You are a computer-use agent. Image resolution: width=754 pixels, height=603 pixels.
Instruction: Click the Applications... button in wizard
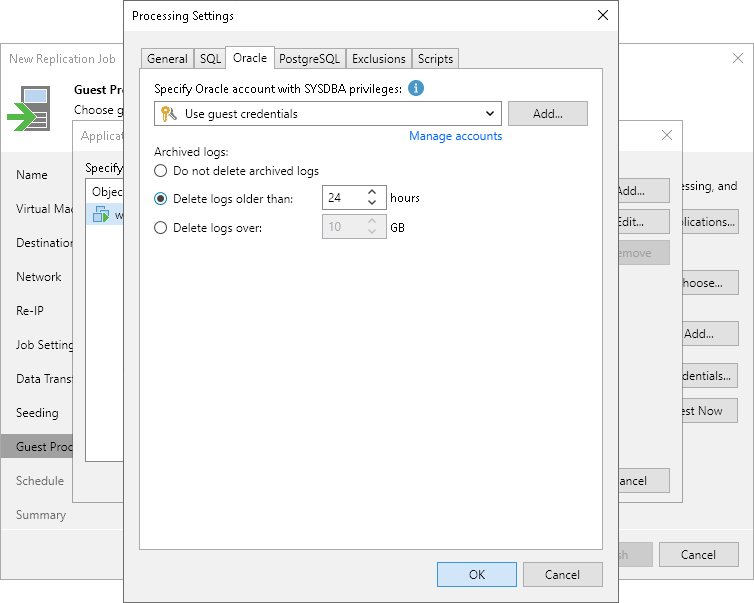pos(710,222)
